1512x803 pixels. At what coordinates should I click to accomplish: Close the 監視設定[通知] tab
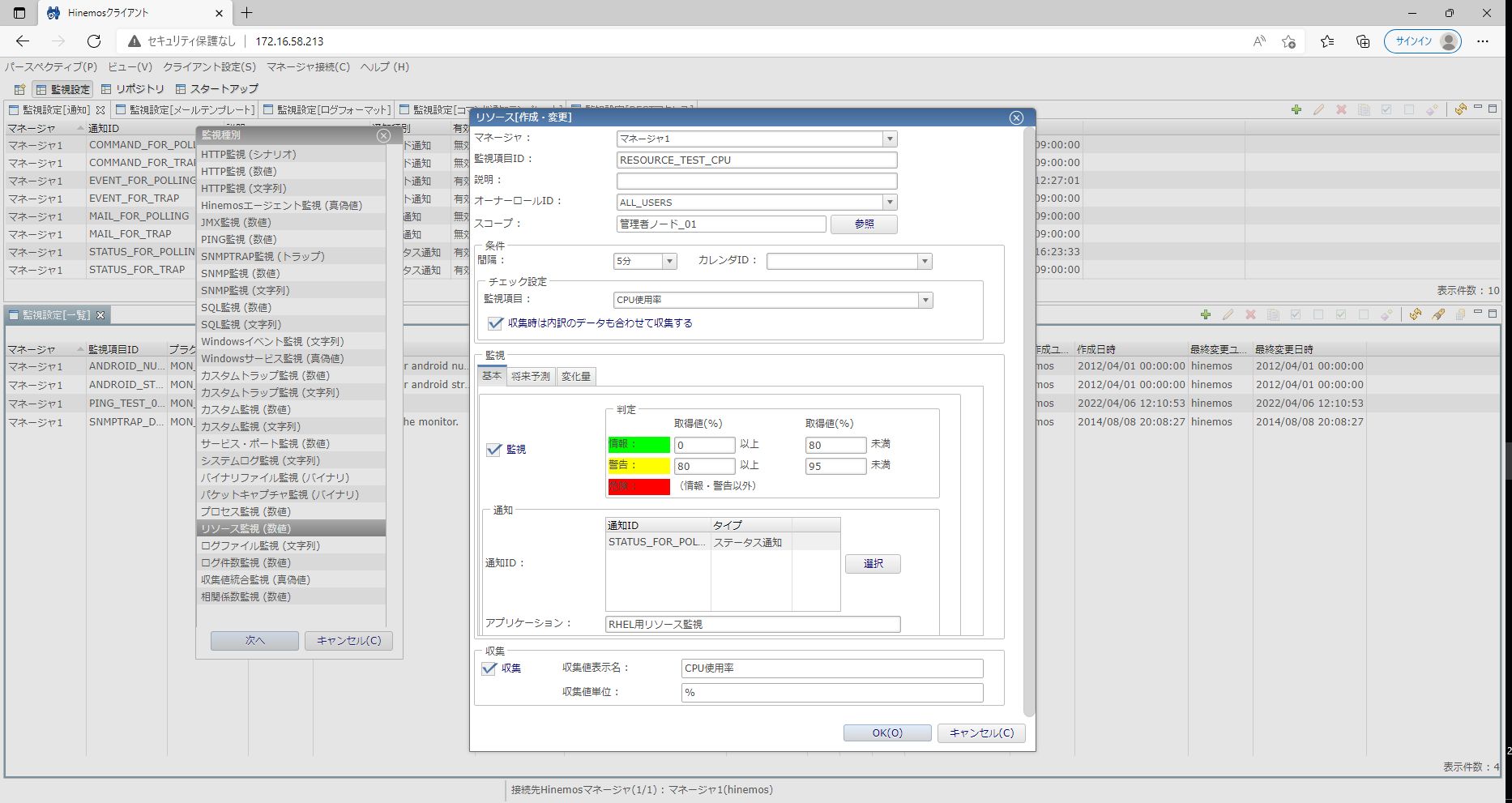(100, 110)
